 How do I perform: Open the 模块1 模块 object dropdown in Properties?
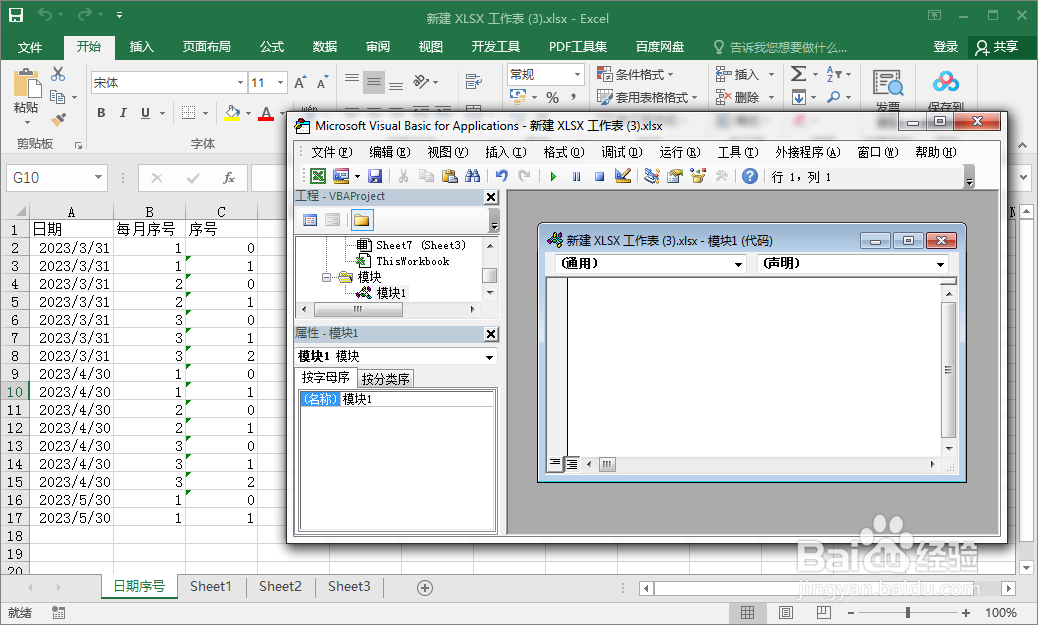point(489,357)
